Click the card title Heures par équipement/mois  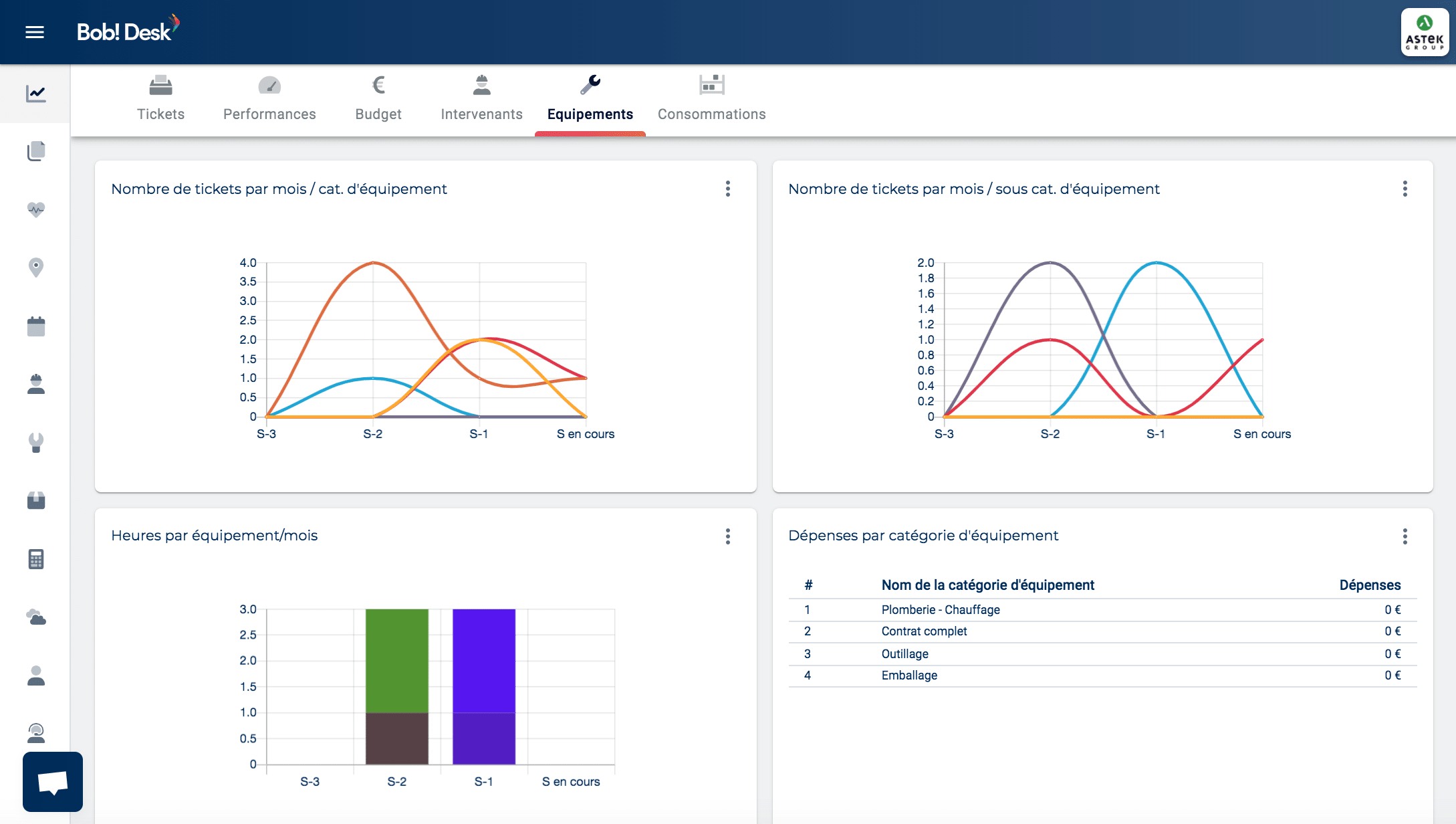point(214,536)
